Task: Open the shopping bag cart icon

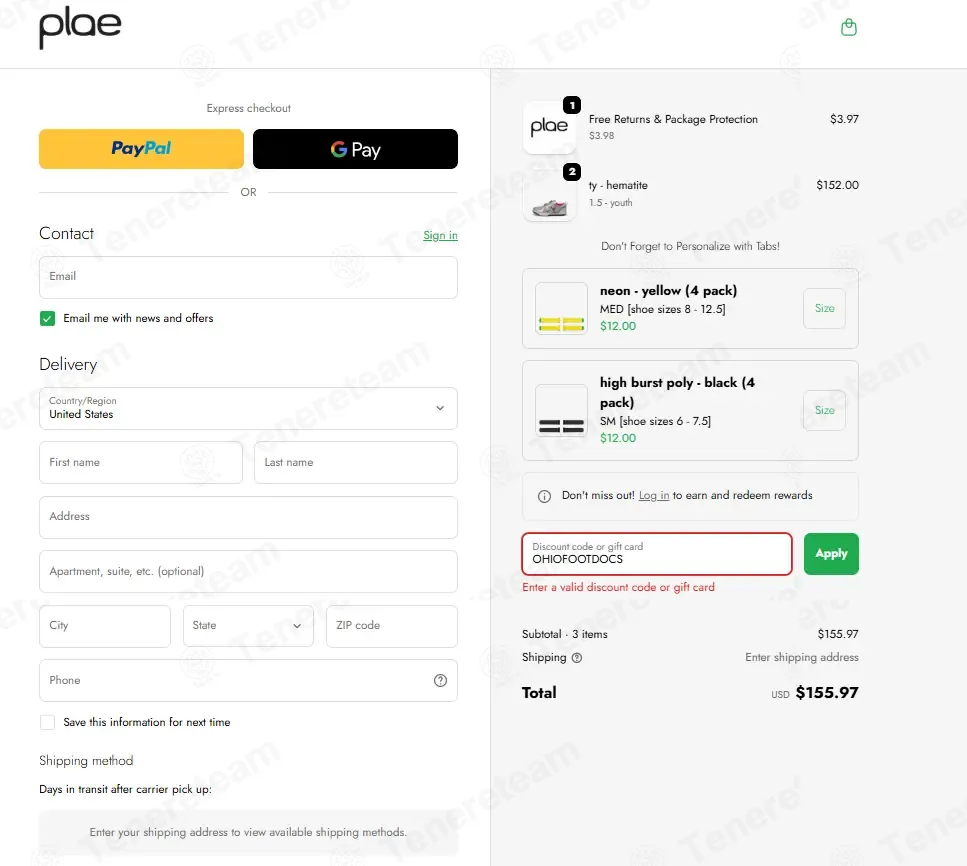Action: (849, 27)
